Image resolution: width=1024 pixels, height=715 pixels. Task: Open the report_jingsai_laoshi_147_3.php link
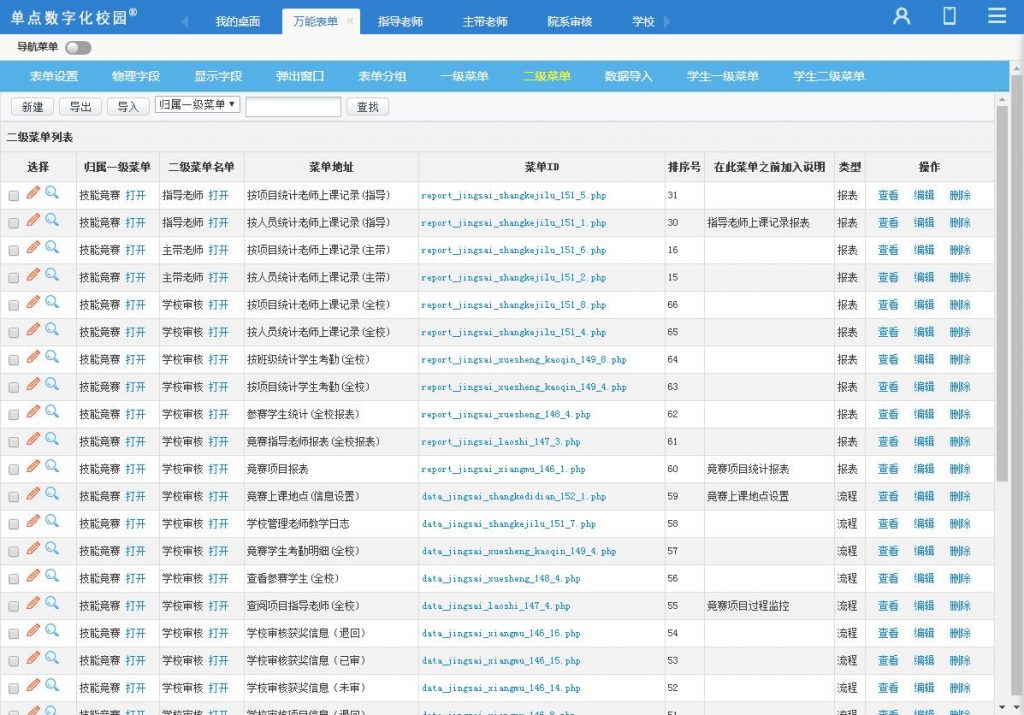[501, 442]
